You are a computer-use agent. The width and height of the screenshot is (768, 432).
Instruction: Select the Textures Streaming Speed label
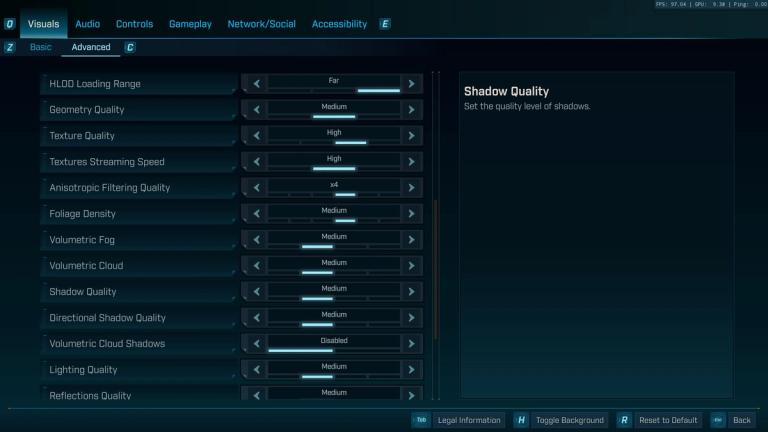(107, 162)
